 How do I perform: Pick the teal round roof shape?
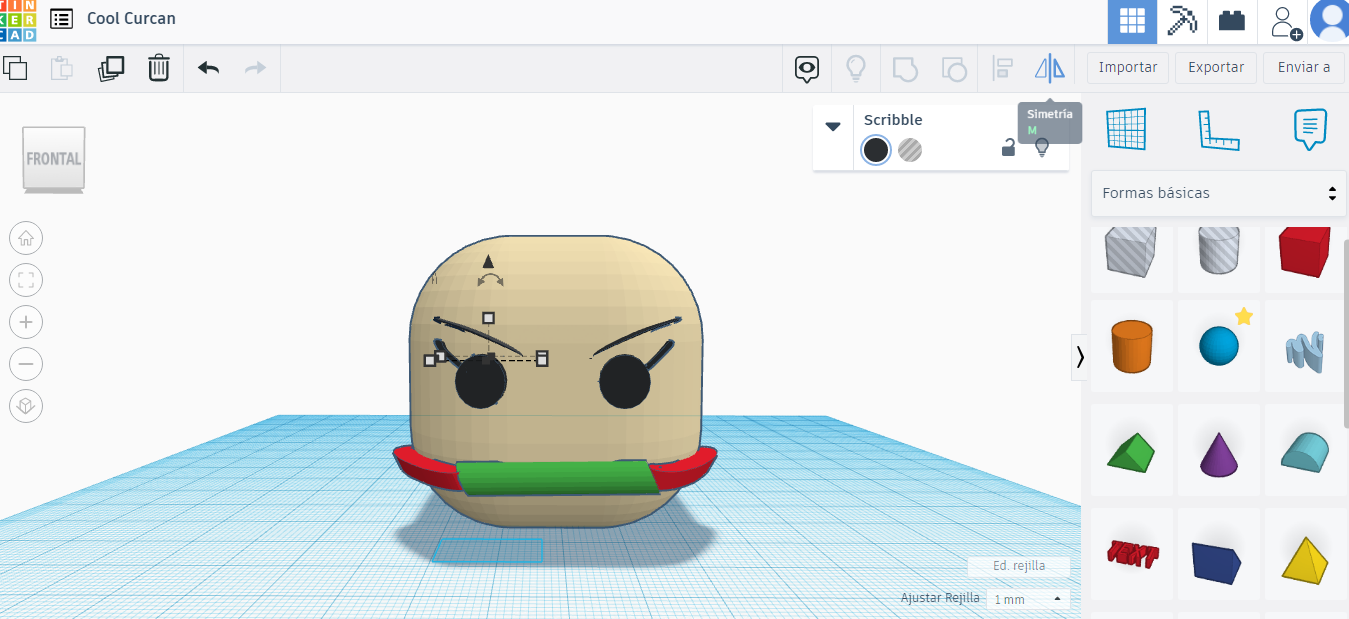point(1306,451)
